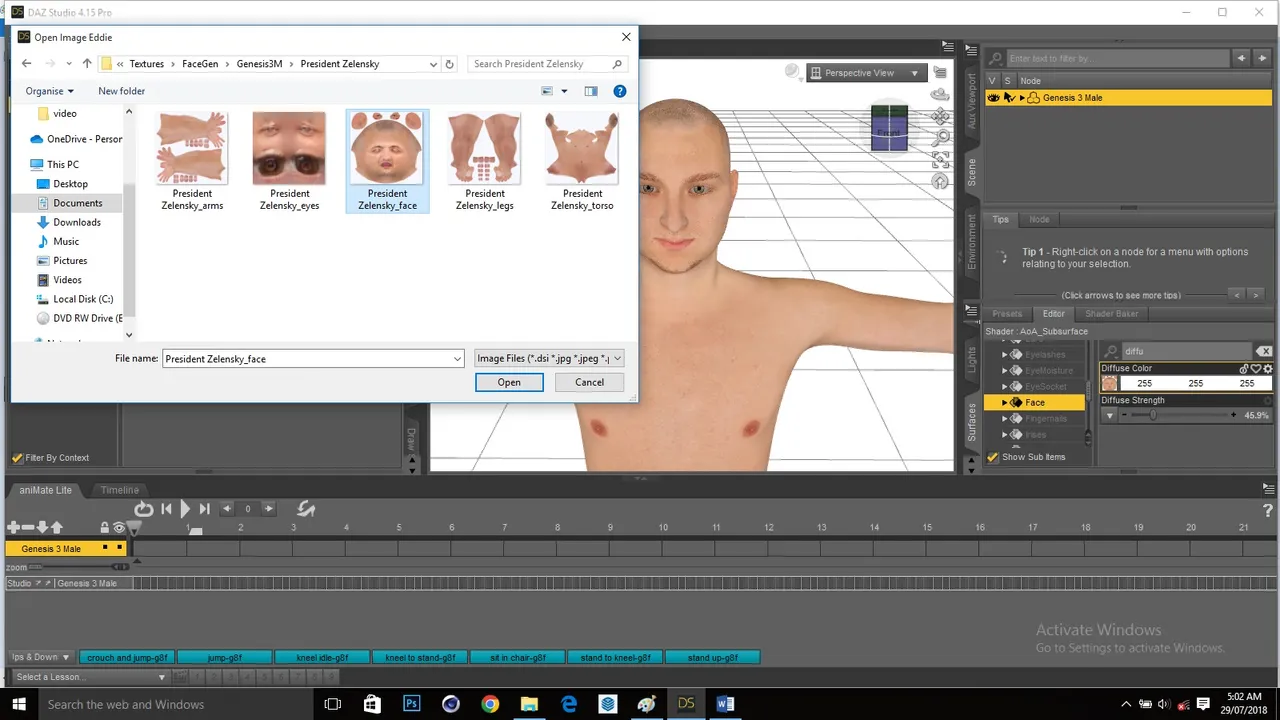Open the Node tab beside Tips
This screenshot has height=720, width=1280.
[x=1040, y=220]
